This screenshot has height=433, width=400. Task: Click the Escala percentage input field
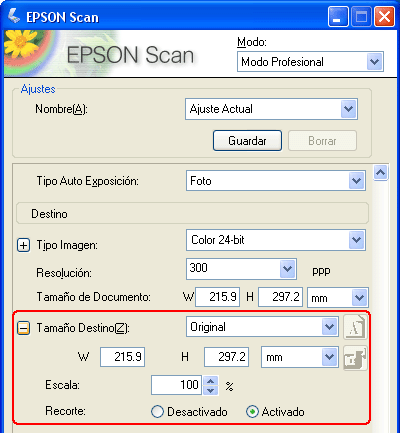tap(176, 385)
